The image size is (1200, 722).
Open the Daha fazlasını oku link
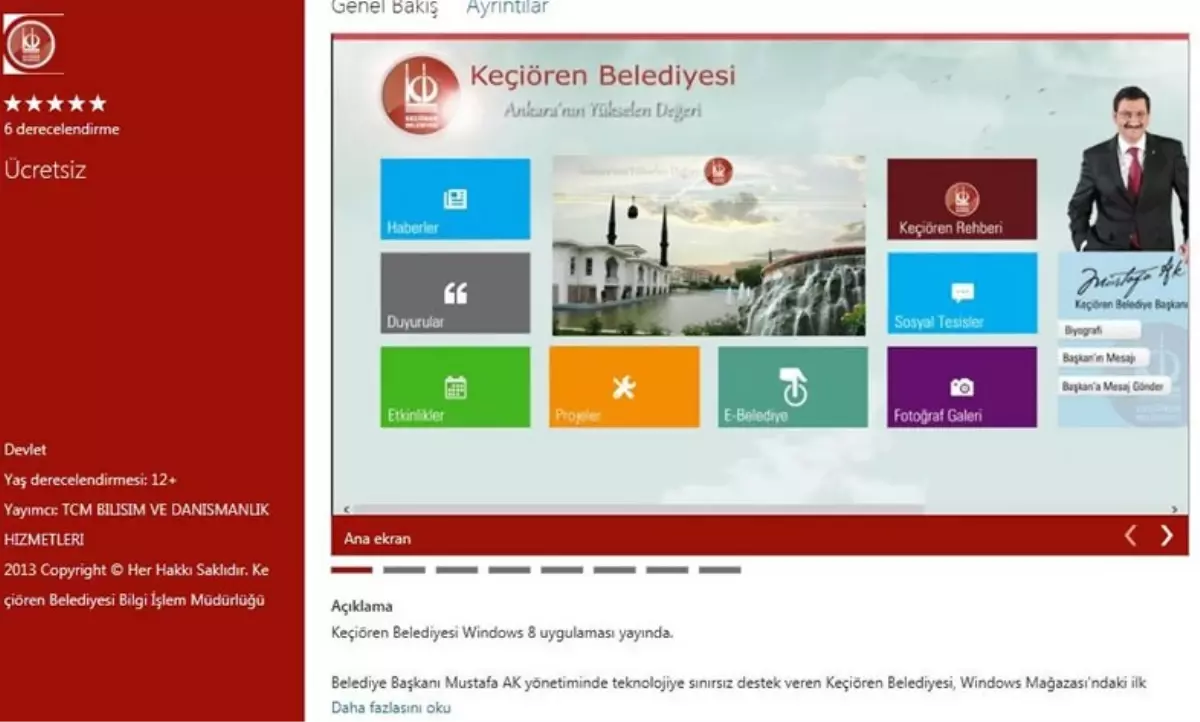[x=389, y=706]
